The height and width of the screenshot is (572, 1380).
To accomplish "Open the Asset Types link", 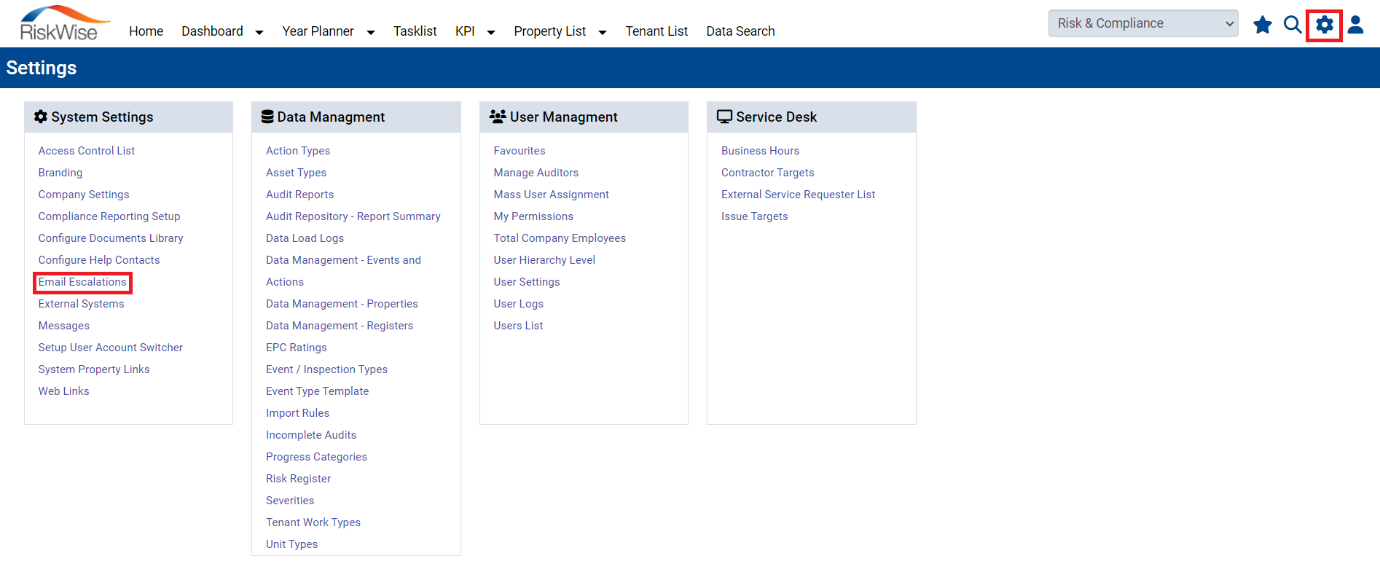I will pyautogui.click(x=296, y=173).
